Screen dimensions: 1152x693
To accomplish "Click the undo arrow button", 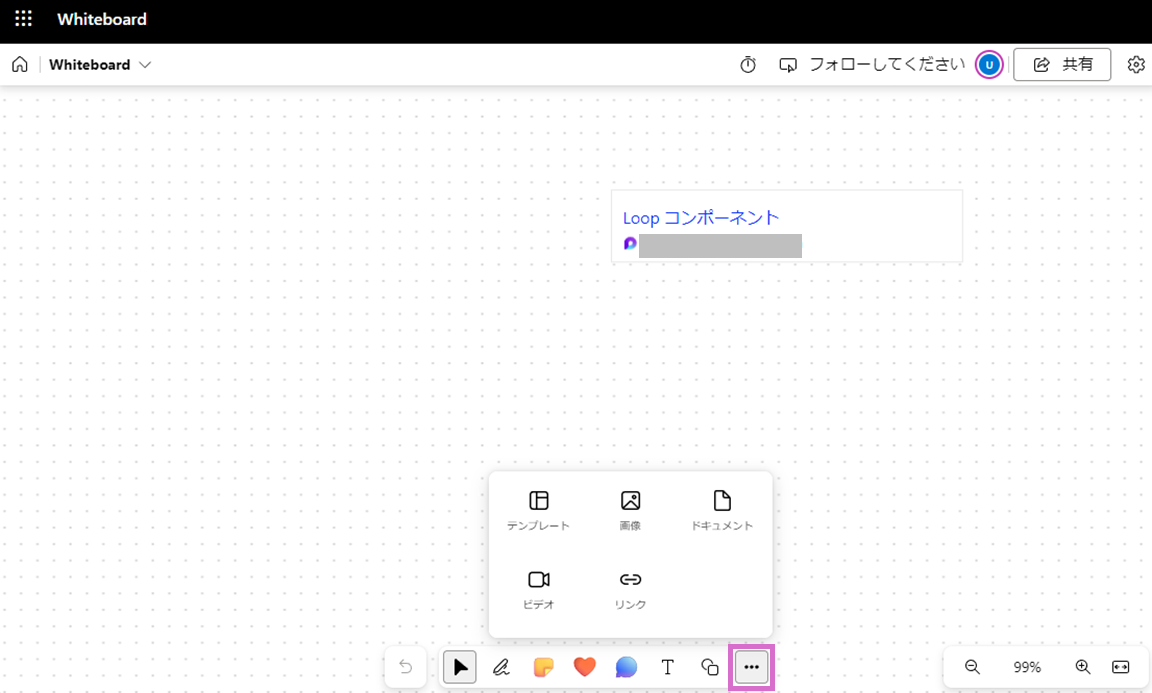I will click(406, 667).
